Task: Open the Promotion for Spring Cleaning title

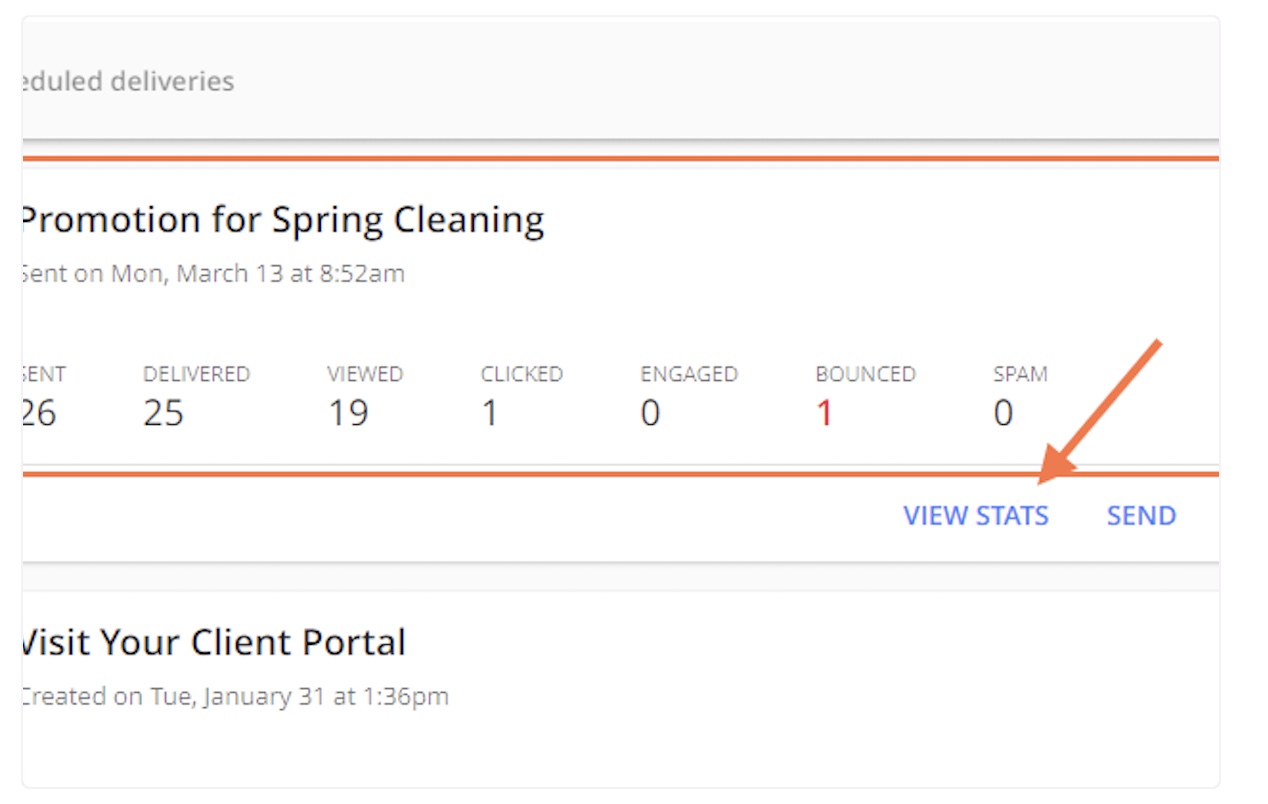Action: click(x=283, y=221)
